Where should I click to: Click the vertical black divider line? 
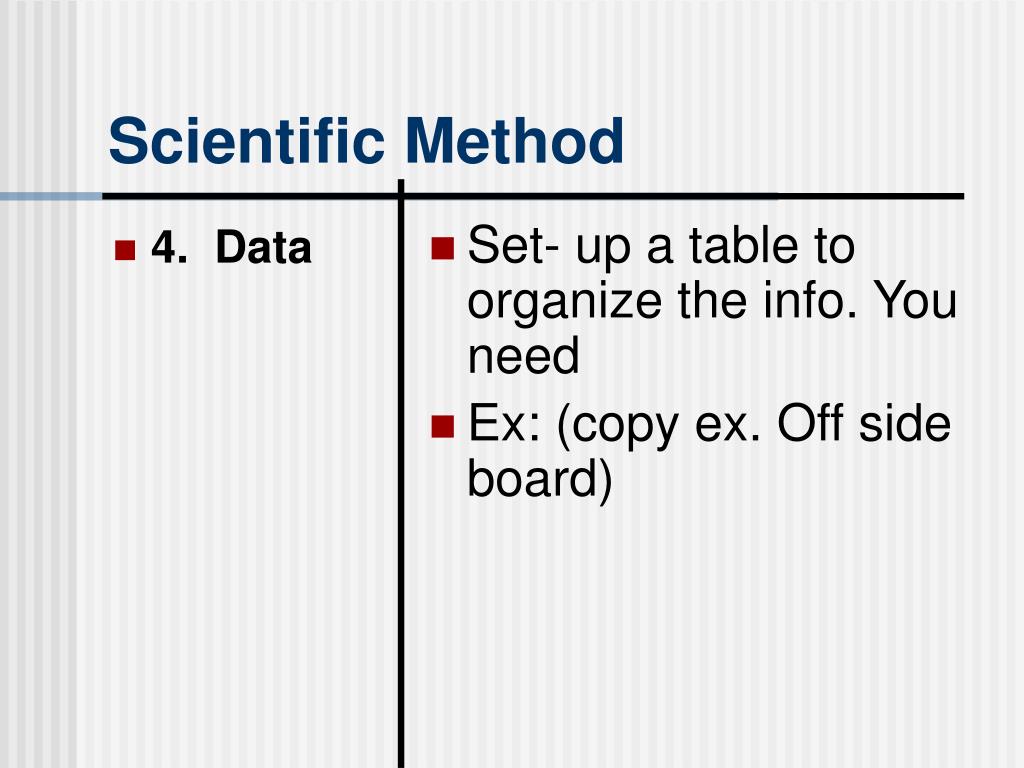401,473
